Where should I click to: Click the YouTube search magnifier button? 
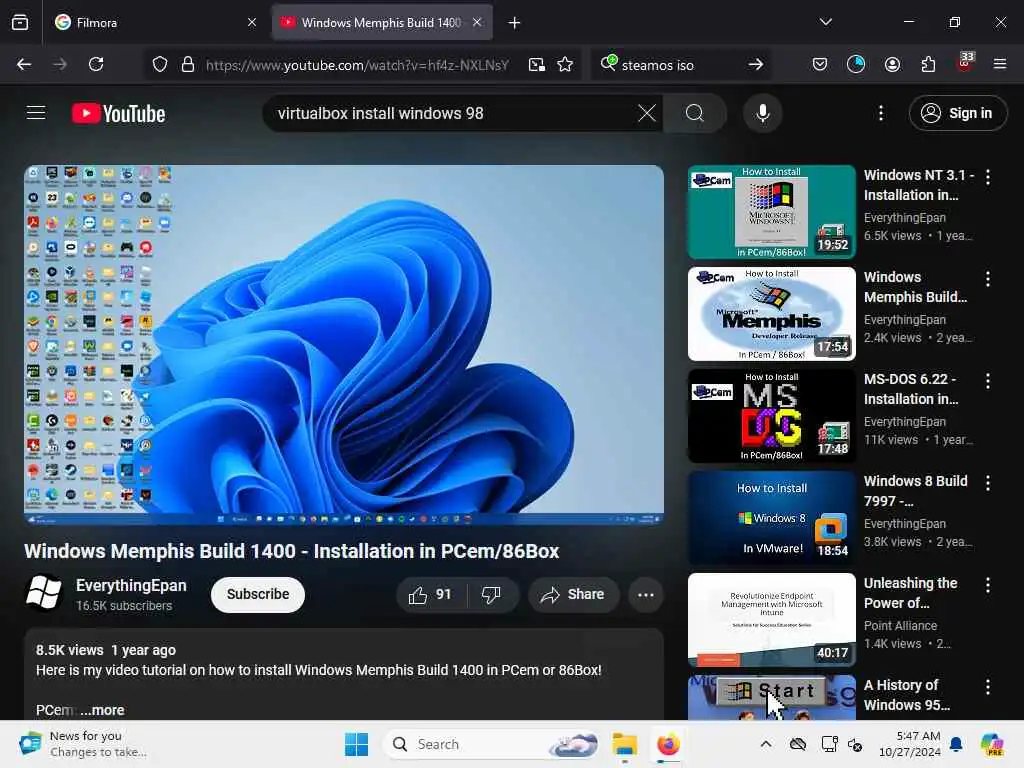[695, 113]
